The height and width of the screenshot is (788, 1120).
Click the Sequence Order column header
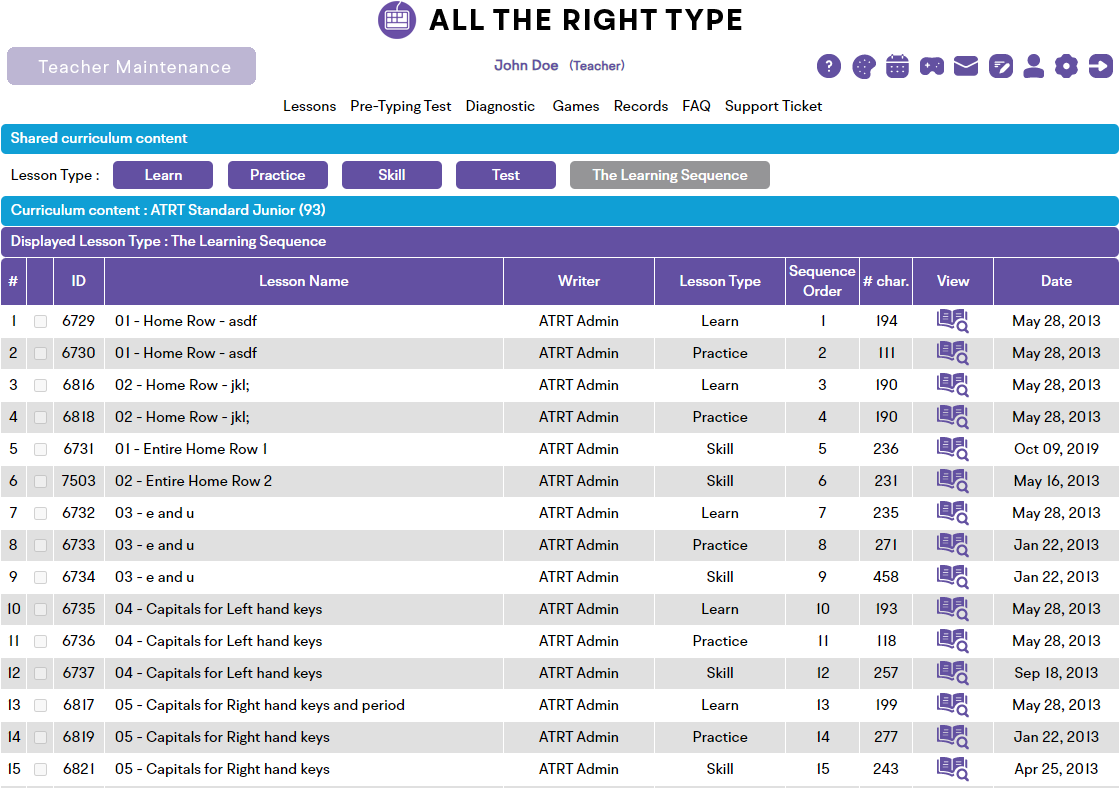point(822,281)
